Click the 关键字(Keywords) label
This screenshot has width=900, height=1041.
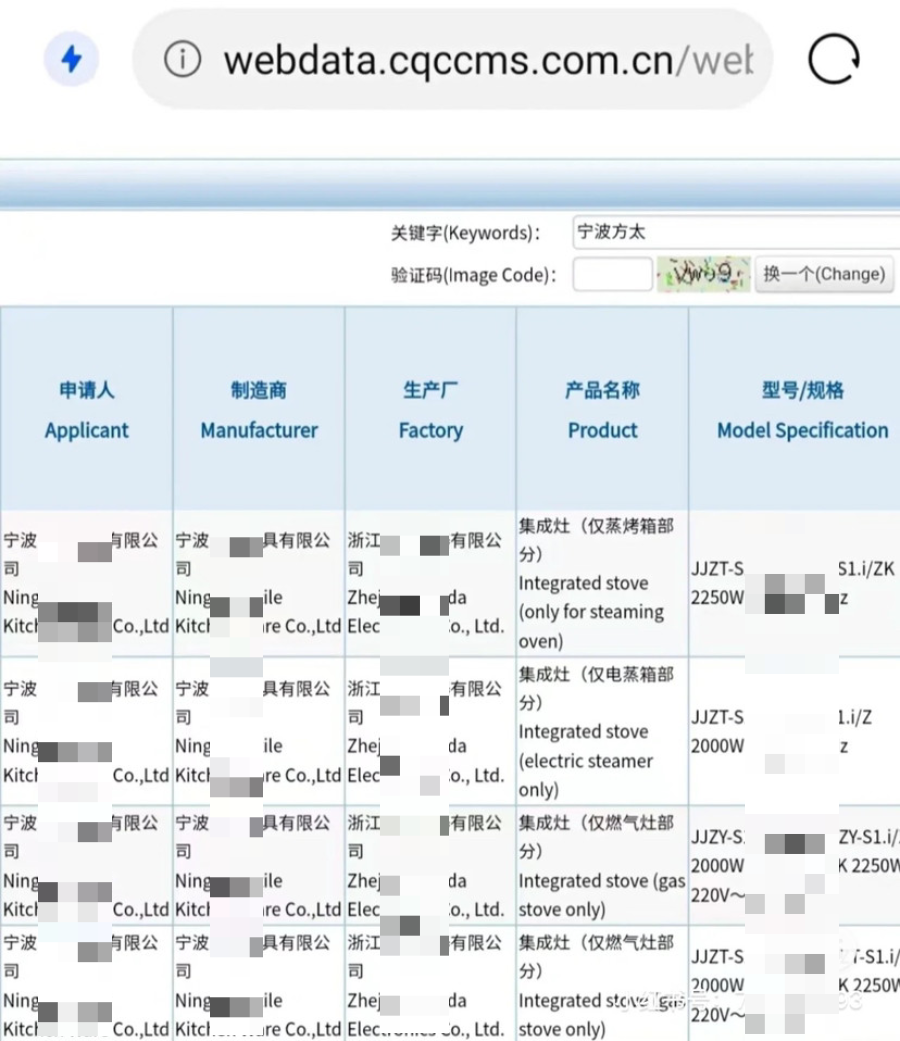point(465,233)
